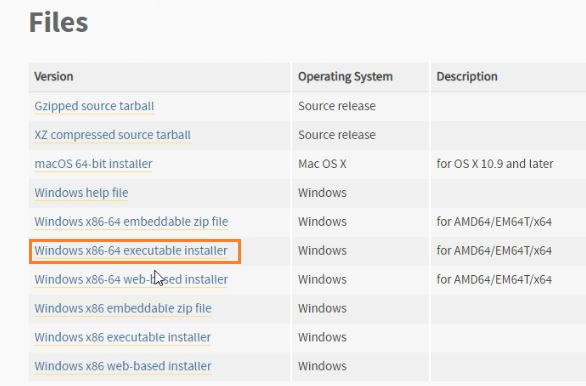Image resolution: width=586 pixels, height=386 pixels.
Task: Download Windows x86-64 executable installer
Action: [131, 250]
